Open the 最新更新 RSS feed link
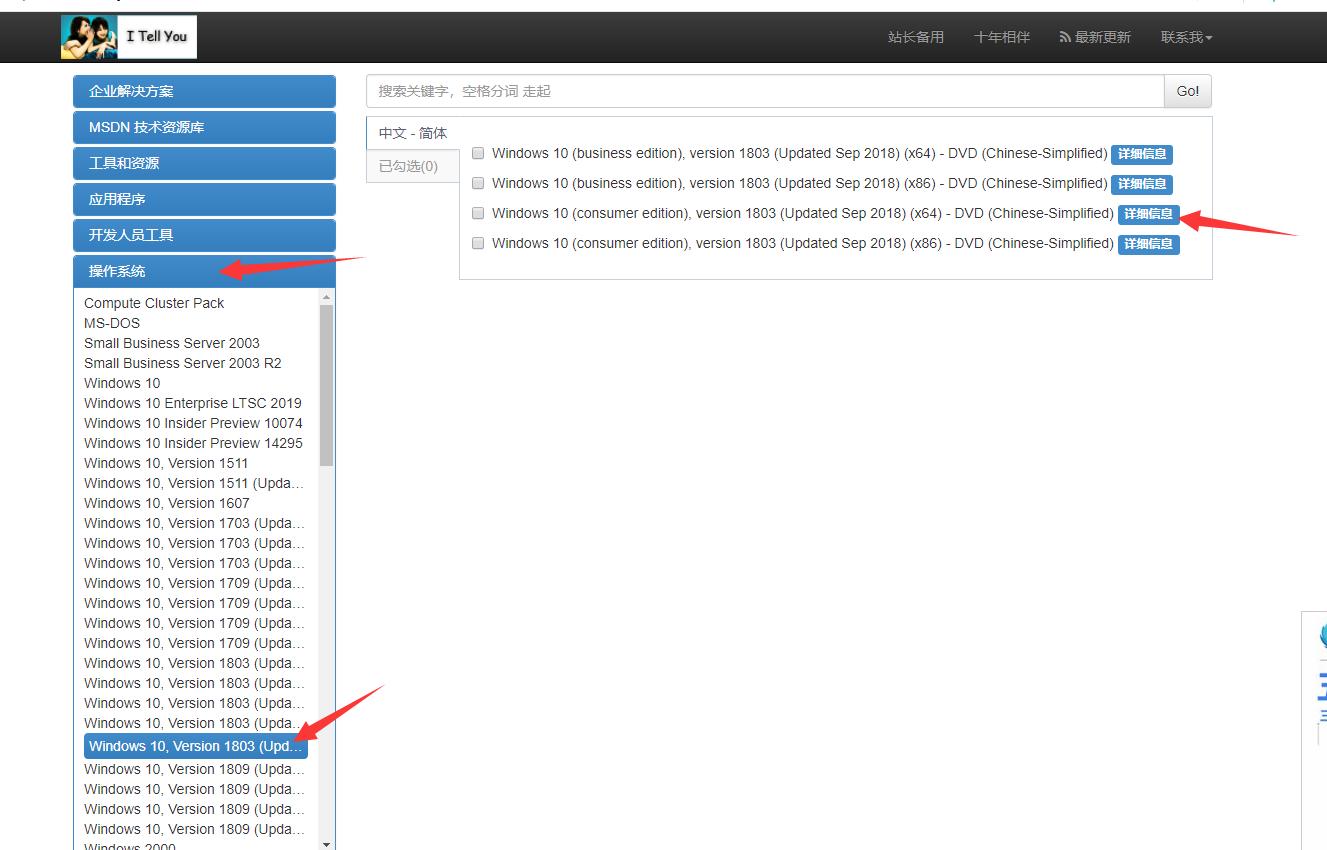The height and width of the screenshot is (850, 1327). tap(1095, 37)
